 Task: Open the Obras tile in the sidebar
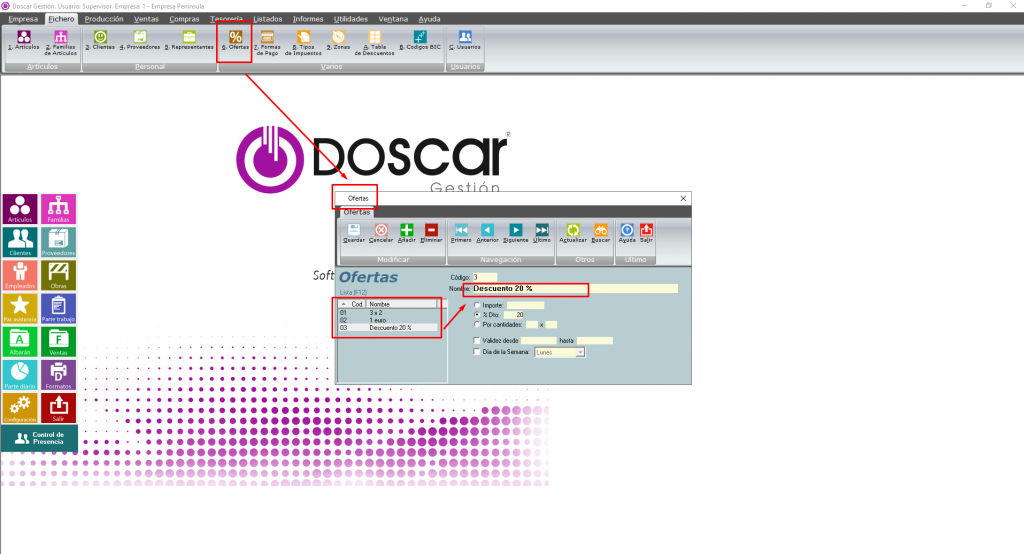coord(58,276)
